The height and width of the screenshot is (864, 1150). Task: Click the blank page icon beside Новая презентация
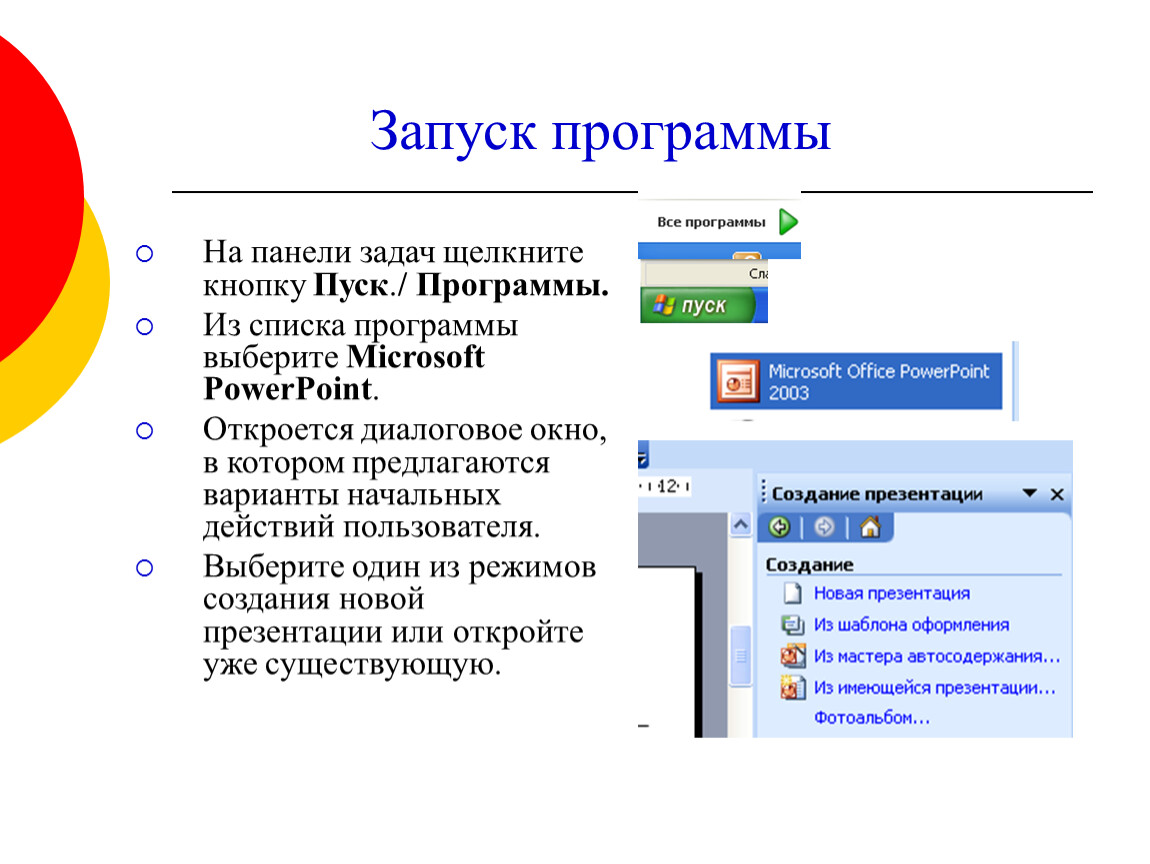[x=792, y=593]
